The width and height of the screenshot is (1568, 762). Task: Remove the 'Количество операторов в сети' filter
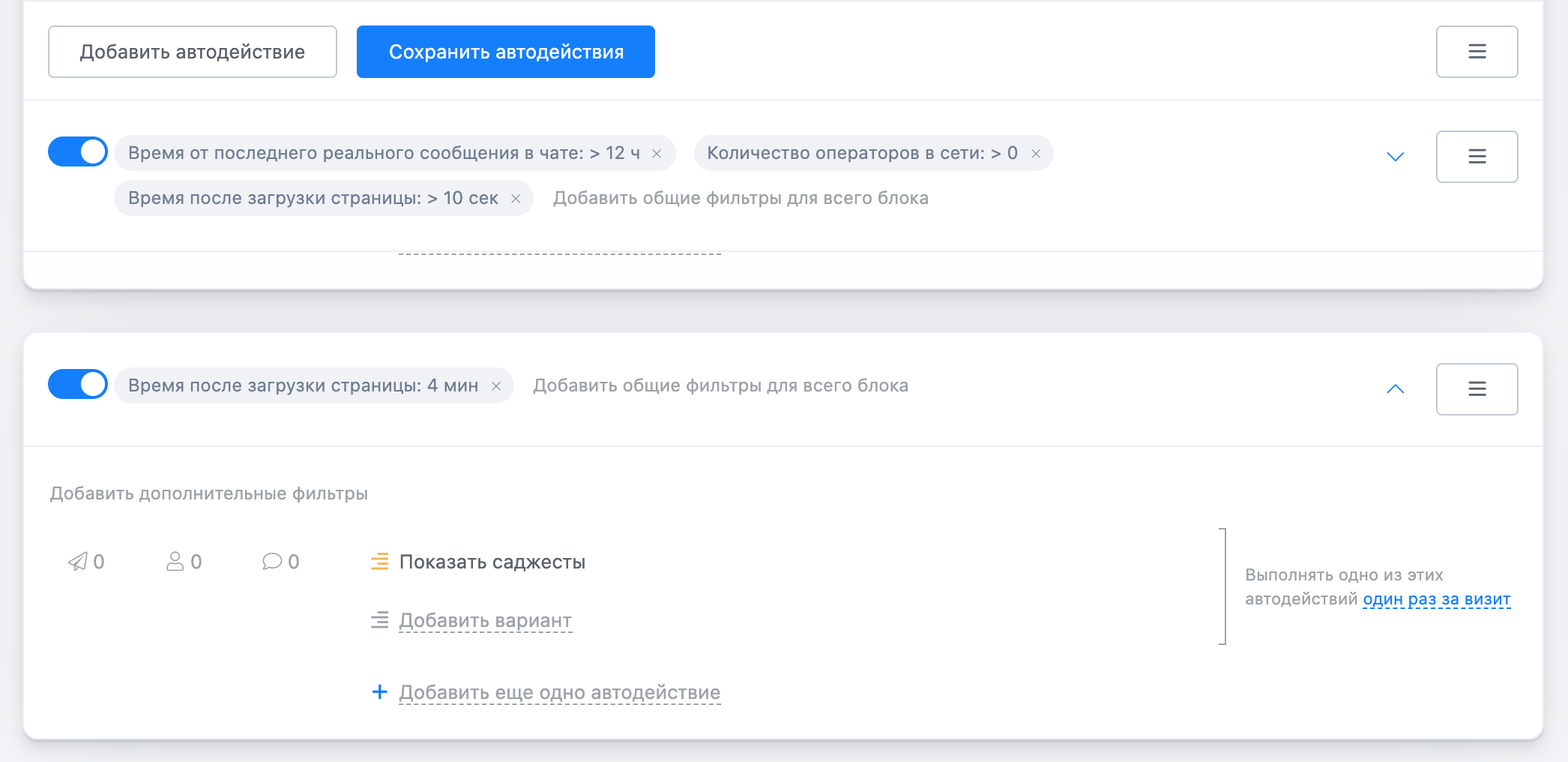1036,154
